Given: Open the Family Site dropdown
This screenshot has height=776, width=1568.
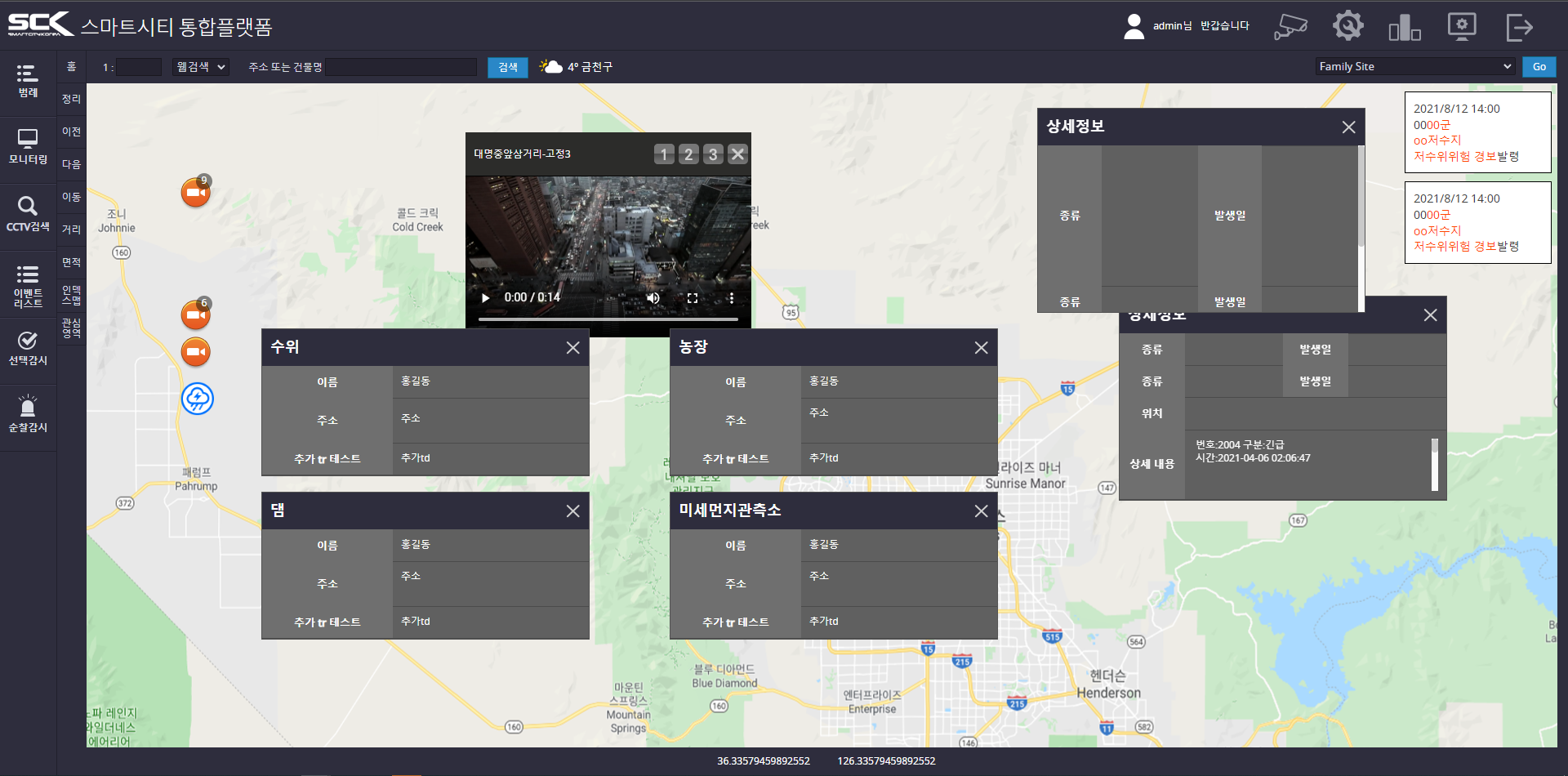Looking at the screenshot, I should pos(1415,67).
